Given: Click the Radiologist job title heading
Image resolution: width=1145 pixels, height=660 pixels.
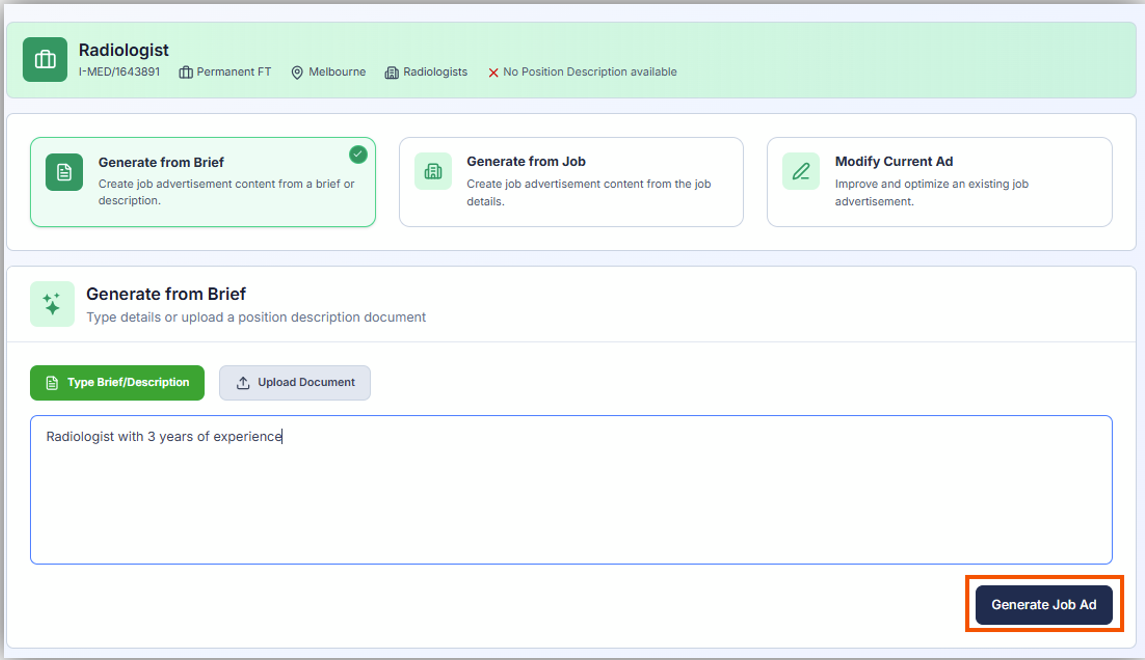Looking at the screenshot, I should 124,50.
